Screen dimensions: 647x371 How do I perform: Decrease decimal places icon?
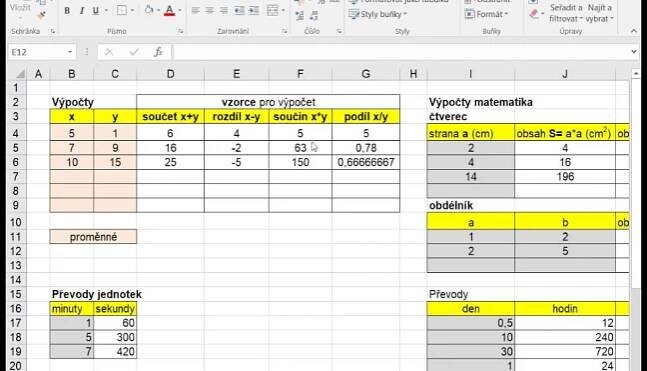click(314, 16)
